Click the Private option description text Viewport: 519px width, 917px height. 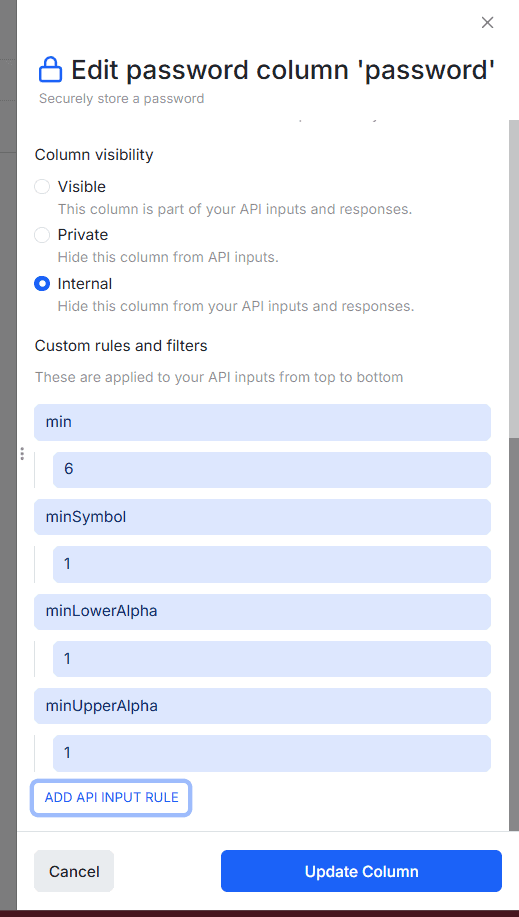[167, 257]
